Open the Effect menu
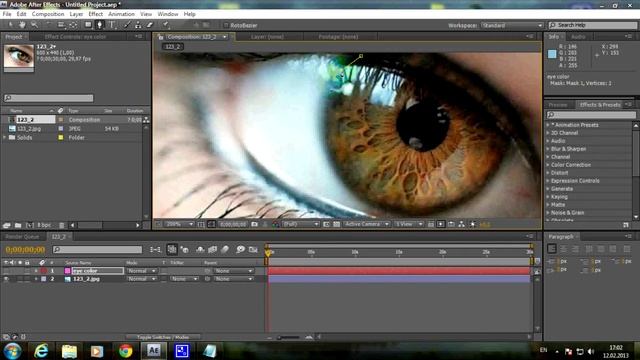 [96, 14]
